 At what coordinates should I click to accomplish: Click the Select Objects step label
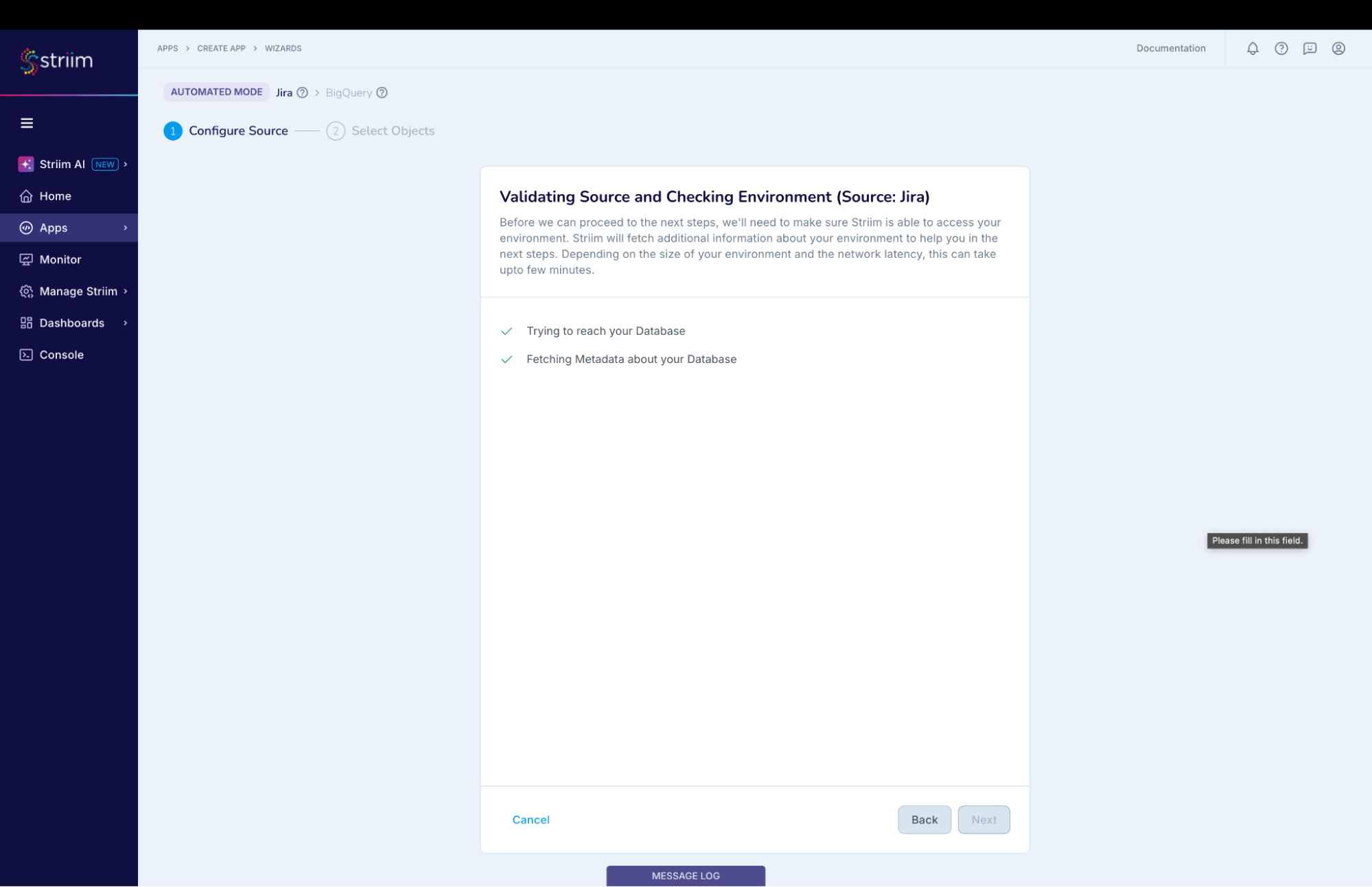point(393,131)
